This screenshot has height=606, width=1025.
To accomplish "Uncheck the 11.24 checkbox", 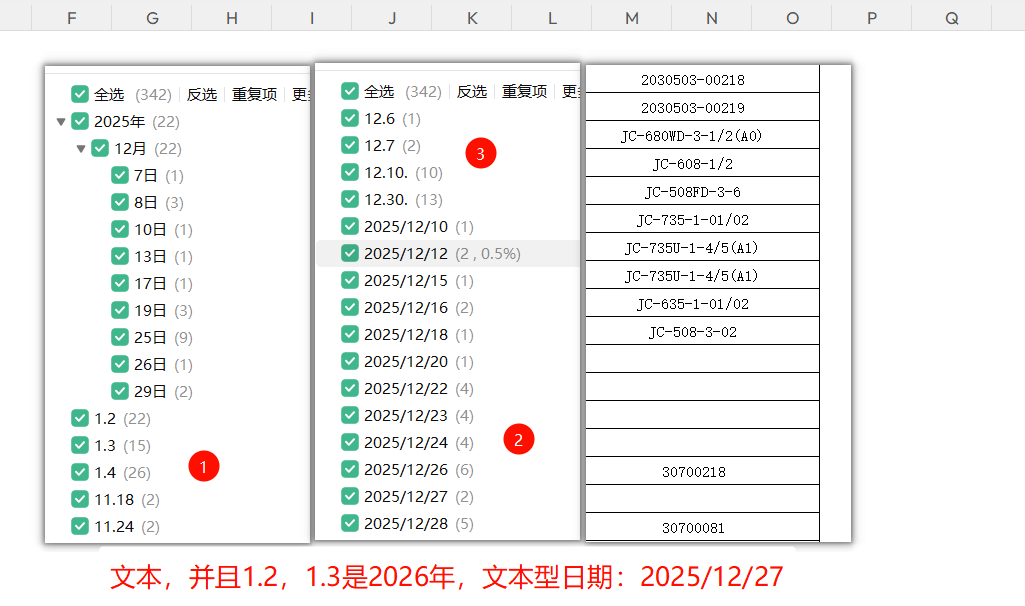I will (x=80, y=526).
